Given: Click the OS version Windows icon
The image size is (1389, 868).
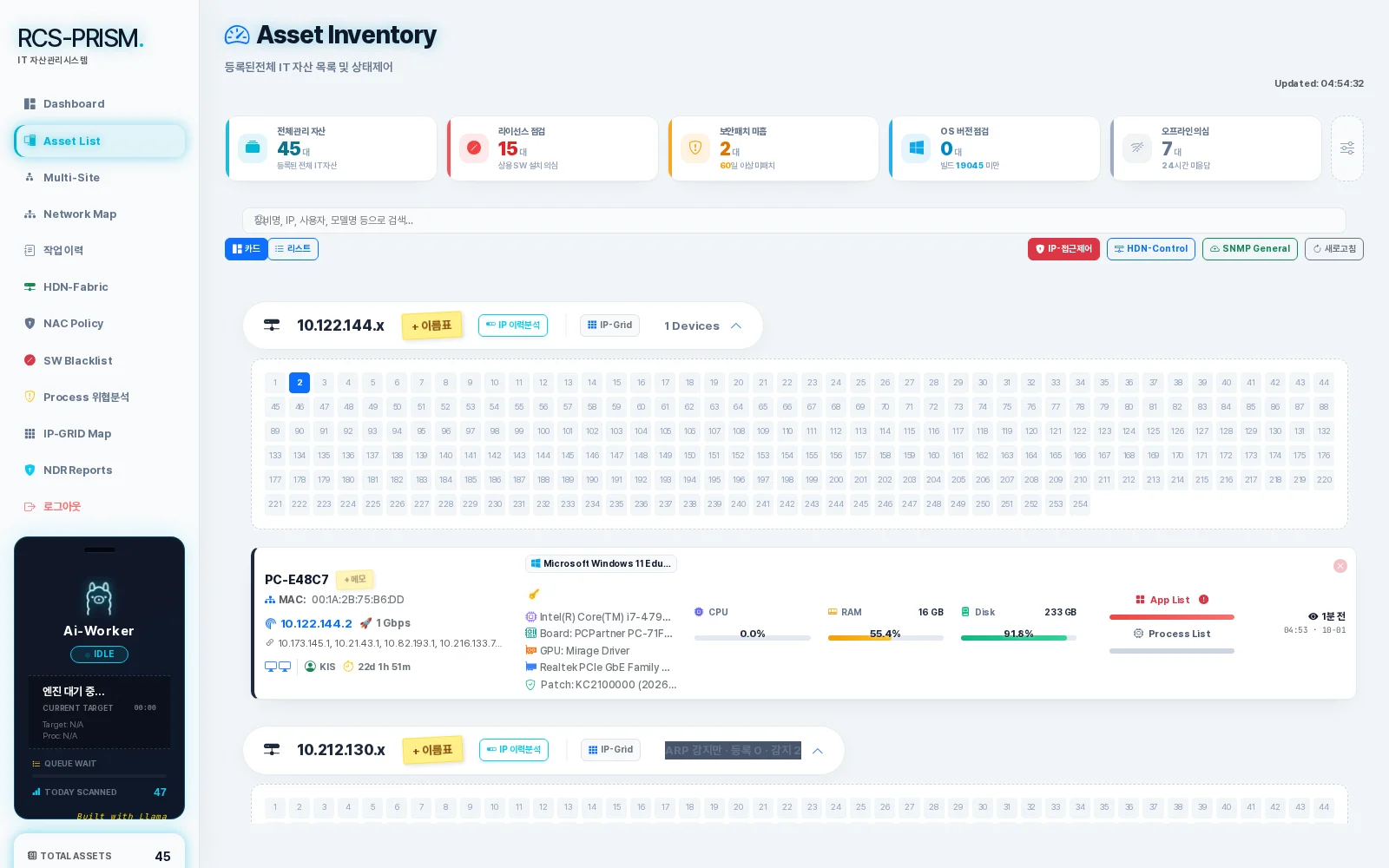Looking at the screenshot, I should point(916,148).
